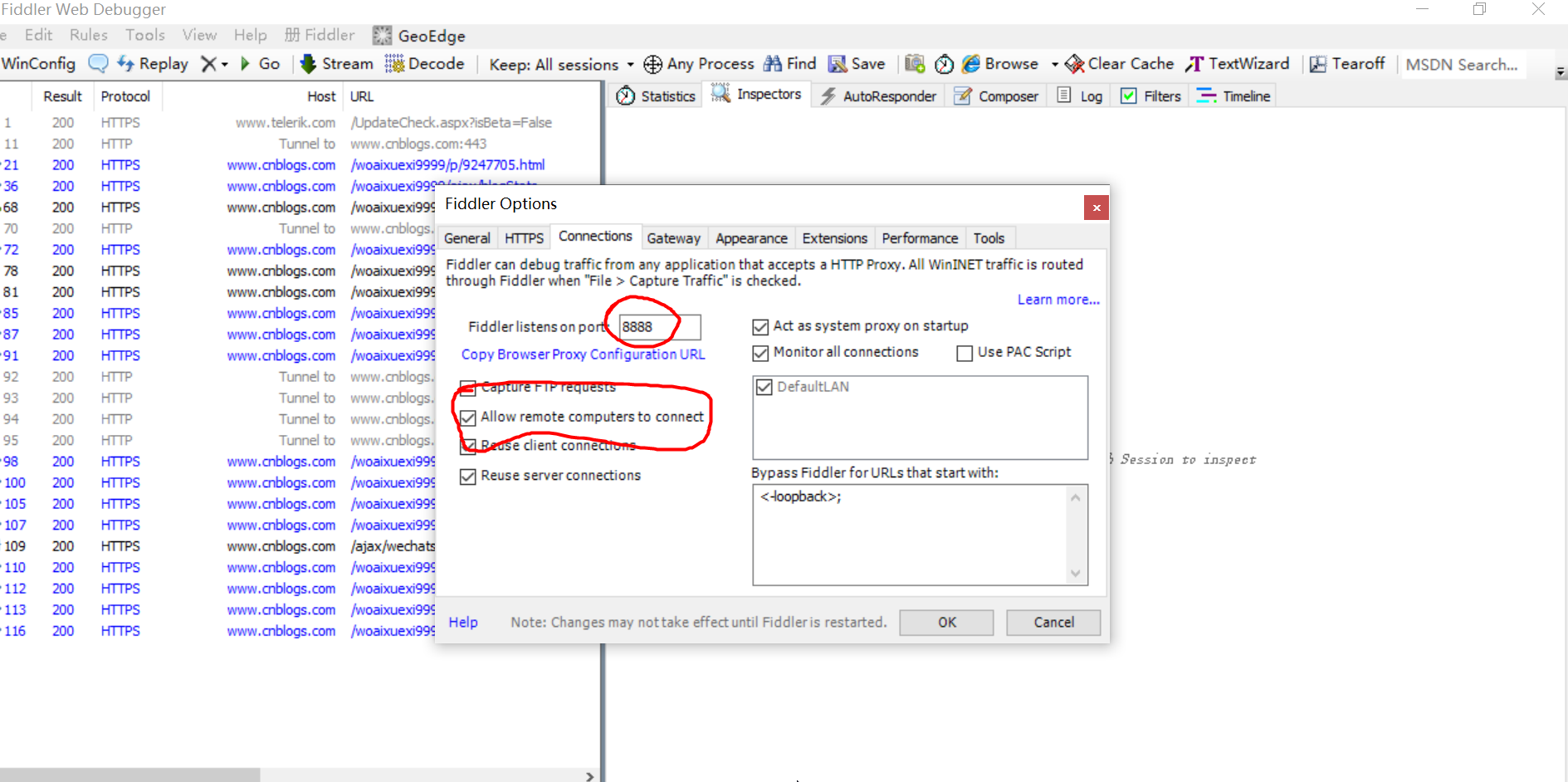Click Cancel in Fiddler Options
This screenshot has width=1568, height=782.
[1053, 623]
